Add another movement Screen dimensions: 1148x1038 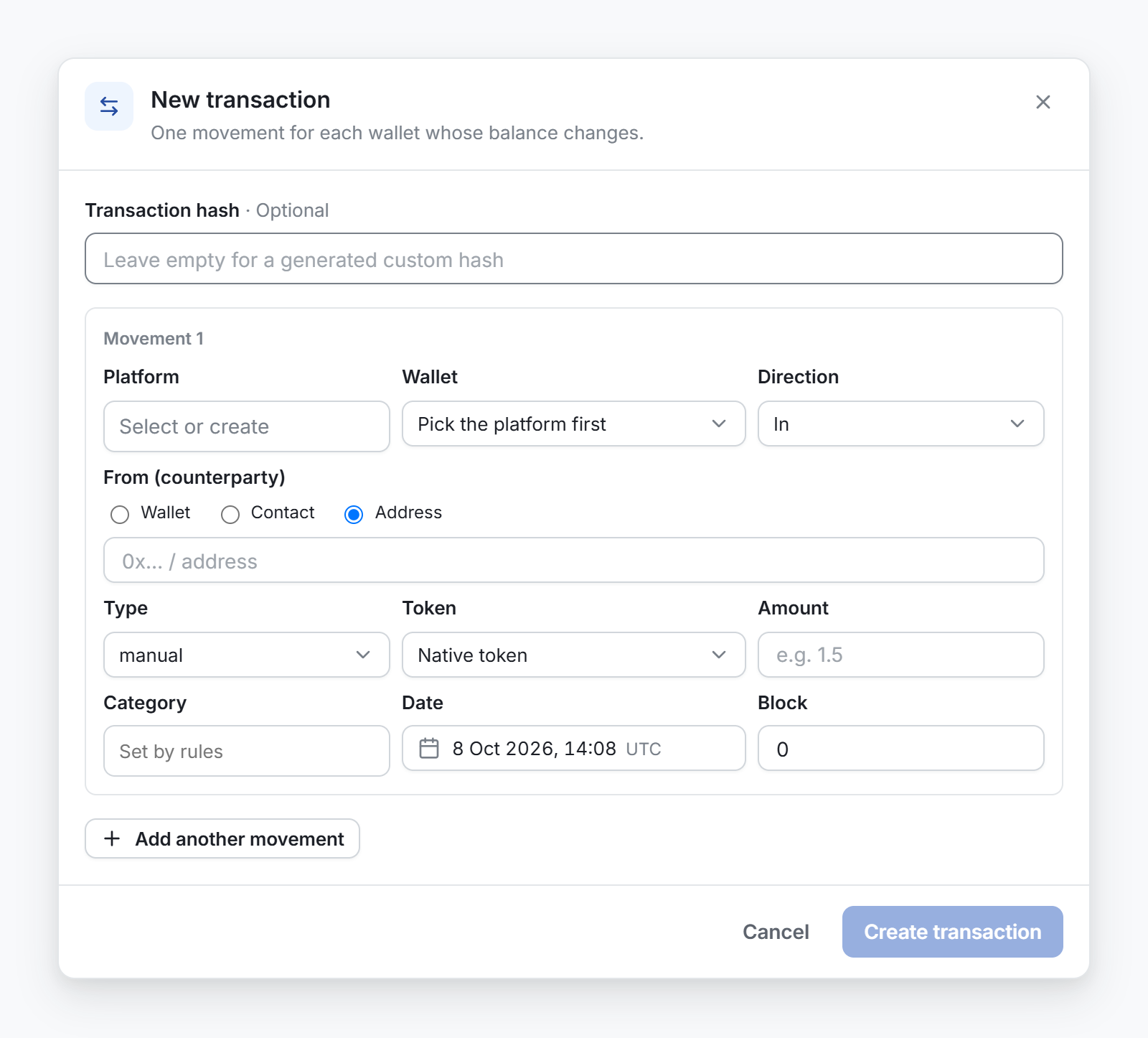pyautogui.click(x=222, y=838)
